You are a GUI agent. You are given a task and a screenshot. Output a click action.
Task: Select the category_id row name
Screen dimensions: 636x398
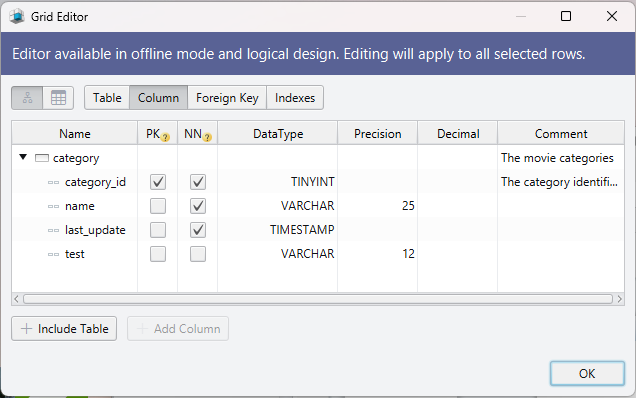[95, 182]
